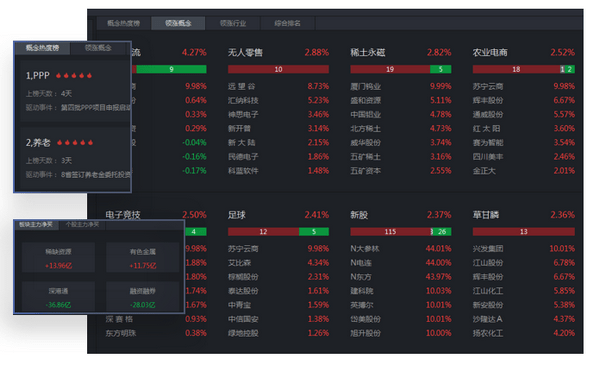Select the 1,PPP hot concept entry
This screenshot has width=600, height=372.
pyautogui.click(x=73, y=91)
